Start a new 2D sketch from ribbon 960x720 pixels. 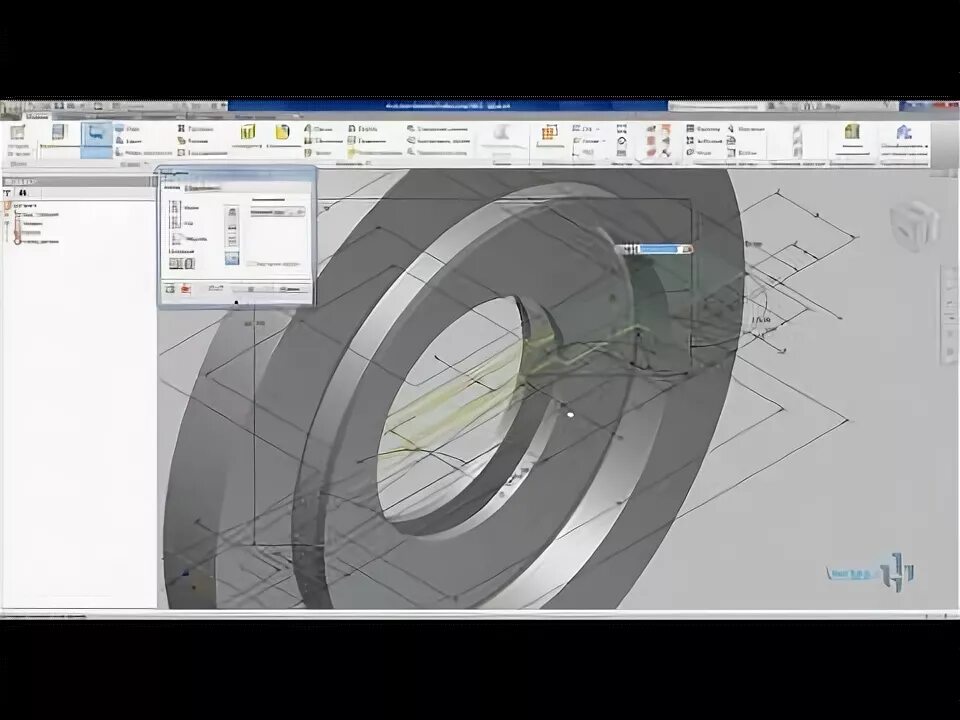coord(18,138)
